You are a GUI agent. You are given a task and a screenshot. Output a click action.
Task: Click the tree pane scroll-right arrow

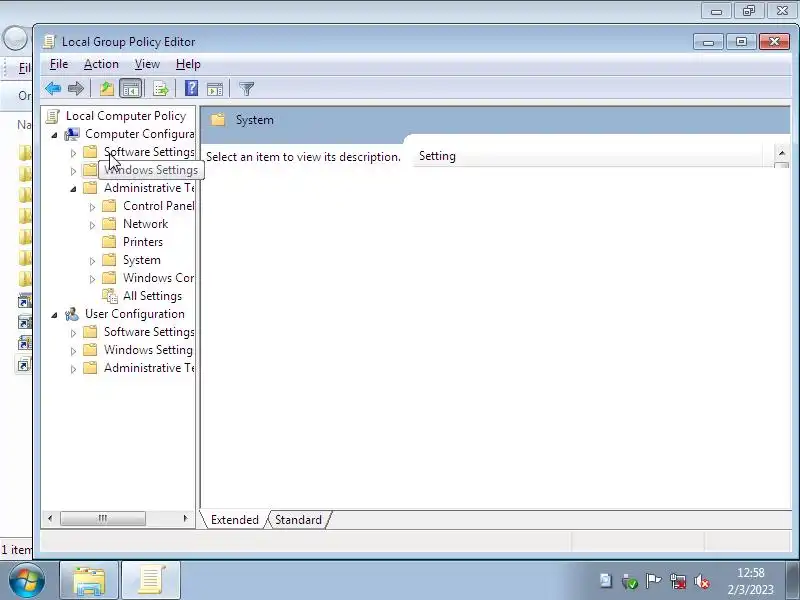coord(185,518)
